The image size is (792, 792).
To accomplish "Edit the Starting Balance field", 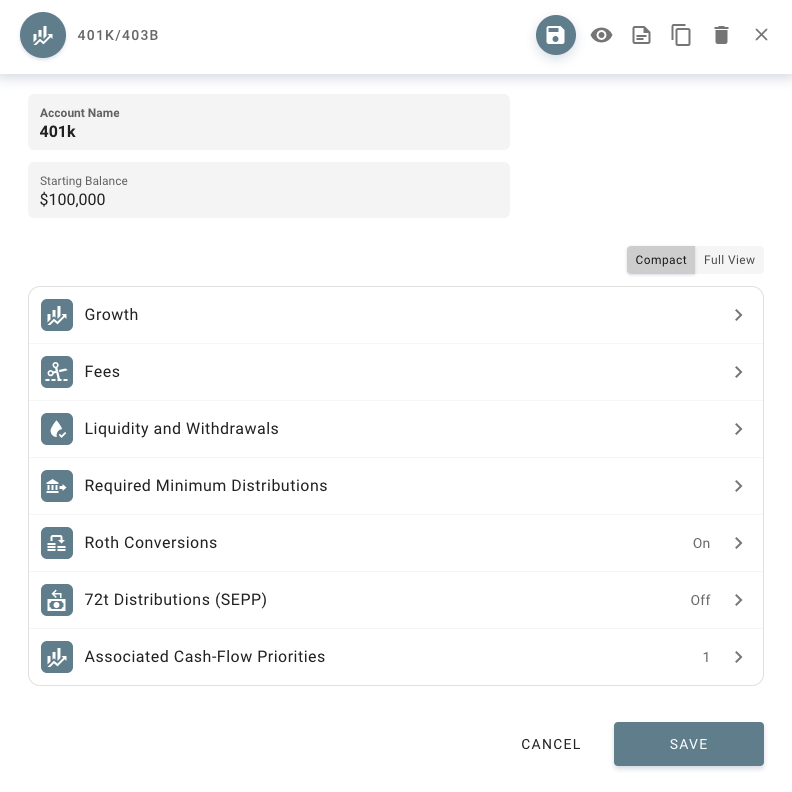I will [269, 190].
